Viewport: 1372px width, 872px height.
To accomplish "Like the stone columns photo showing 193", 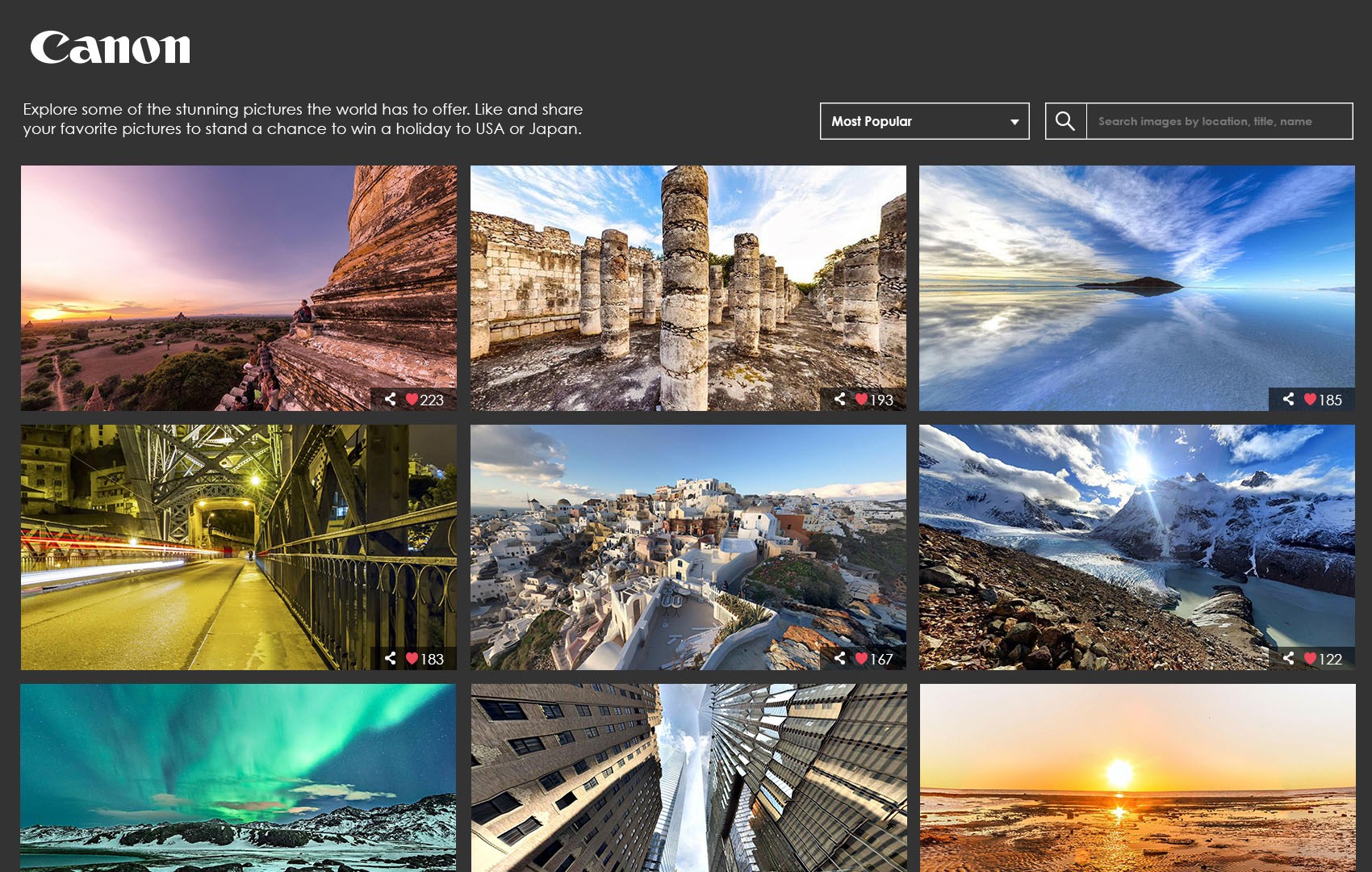I will point(861,399).
